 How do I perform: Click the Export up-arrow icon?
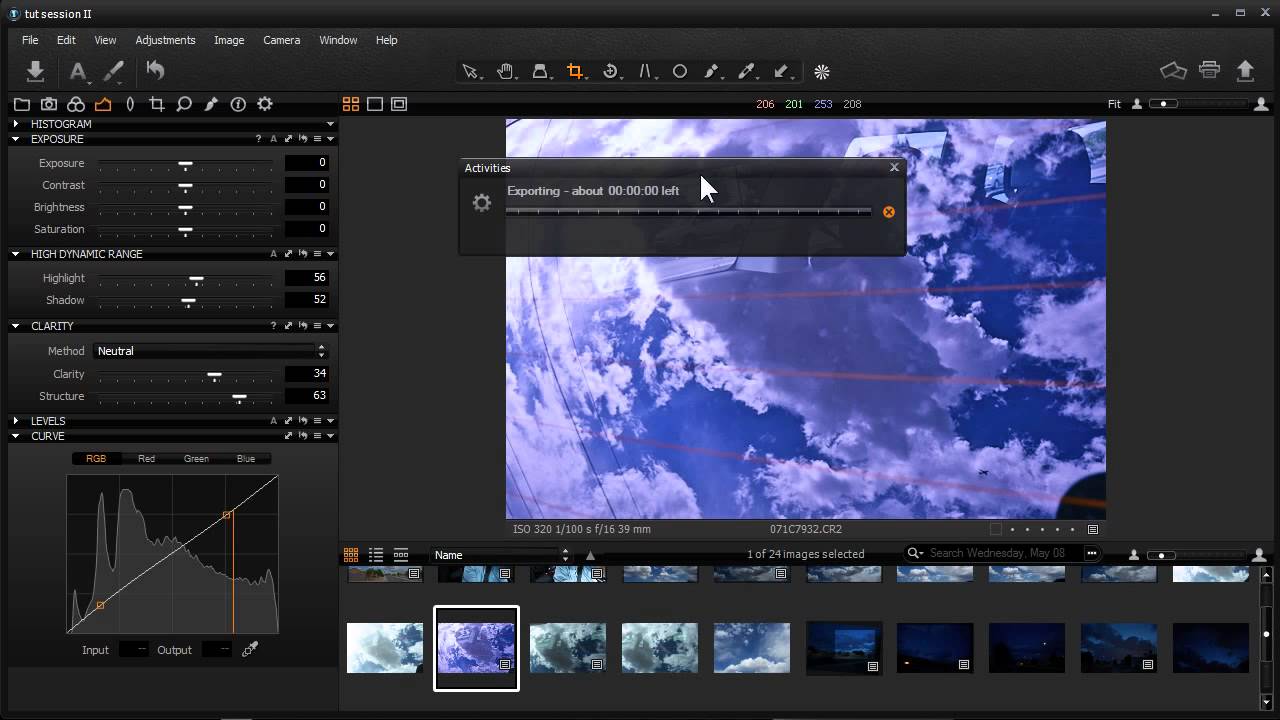click(x=1246, y=70)
